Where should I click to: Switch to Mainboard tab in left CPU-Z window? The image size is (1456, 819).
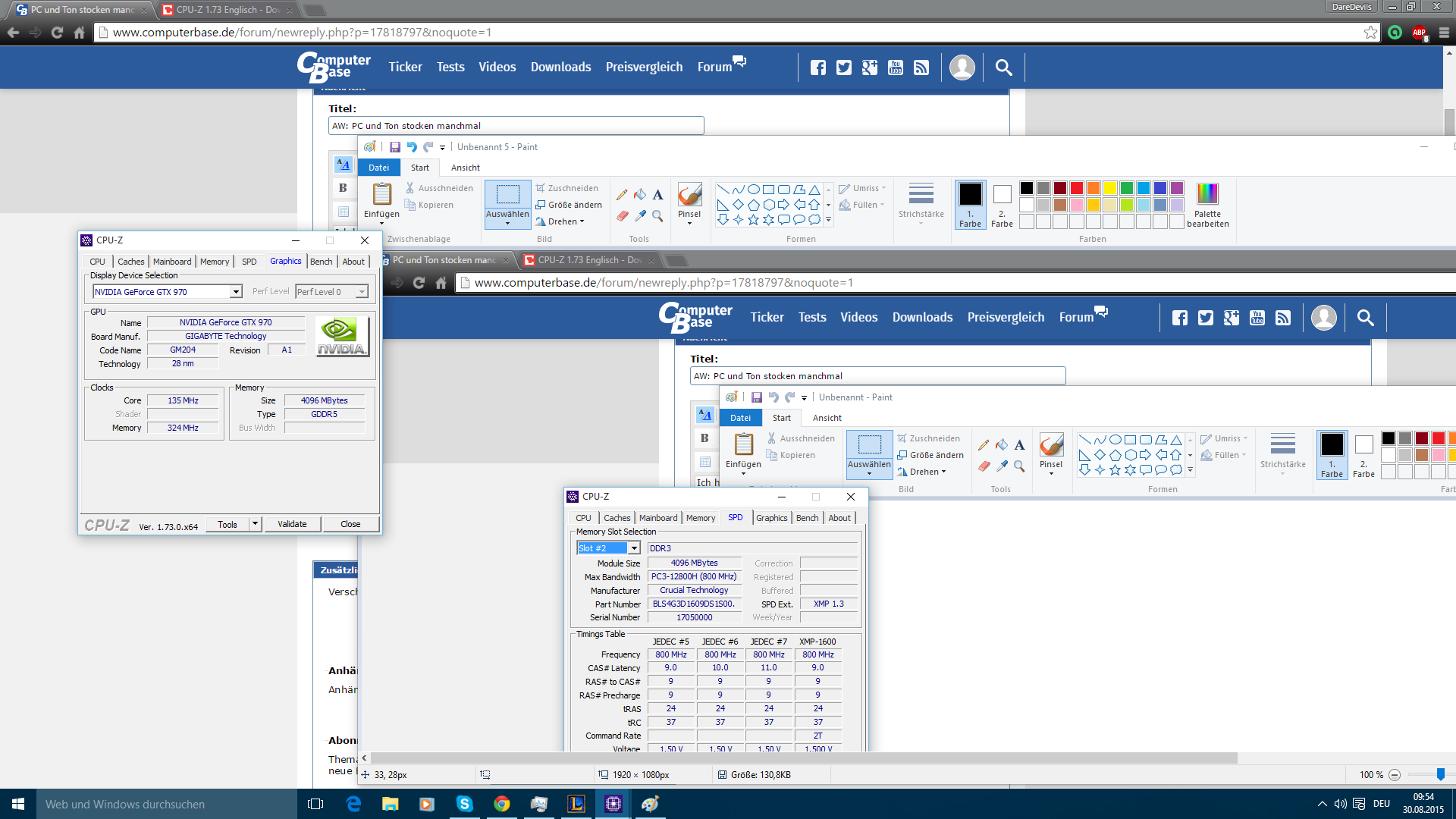[172, 262]
